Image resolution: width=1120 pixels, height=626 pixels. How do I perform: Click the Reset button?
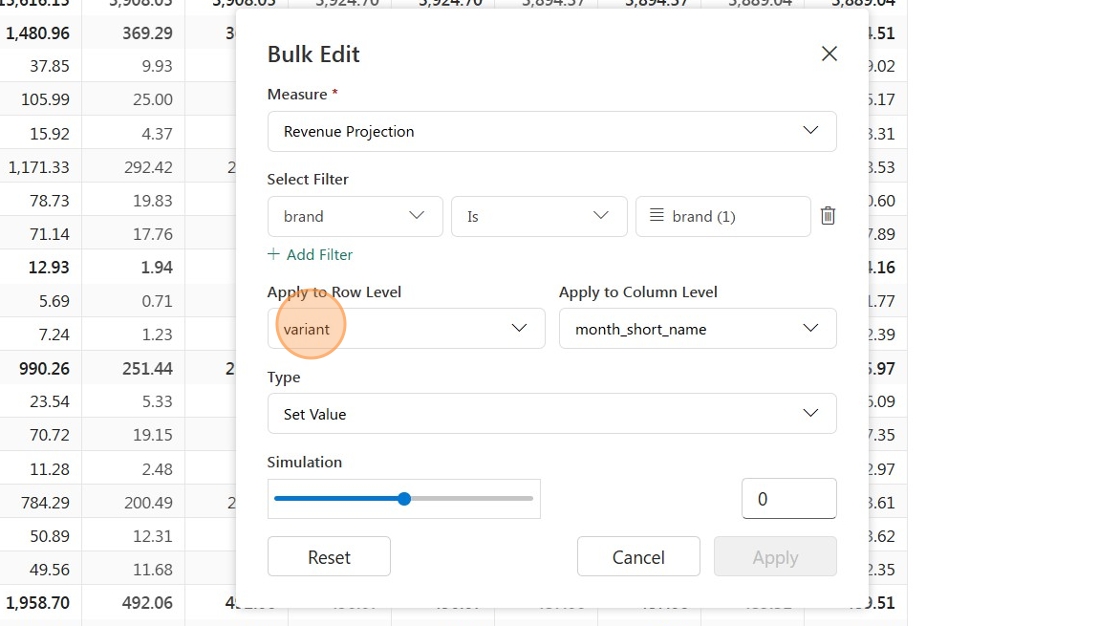329,557
